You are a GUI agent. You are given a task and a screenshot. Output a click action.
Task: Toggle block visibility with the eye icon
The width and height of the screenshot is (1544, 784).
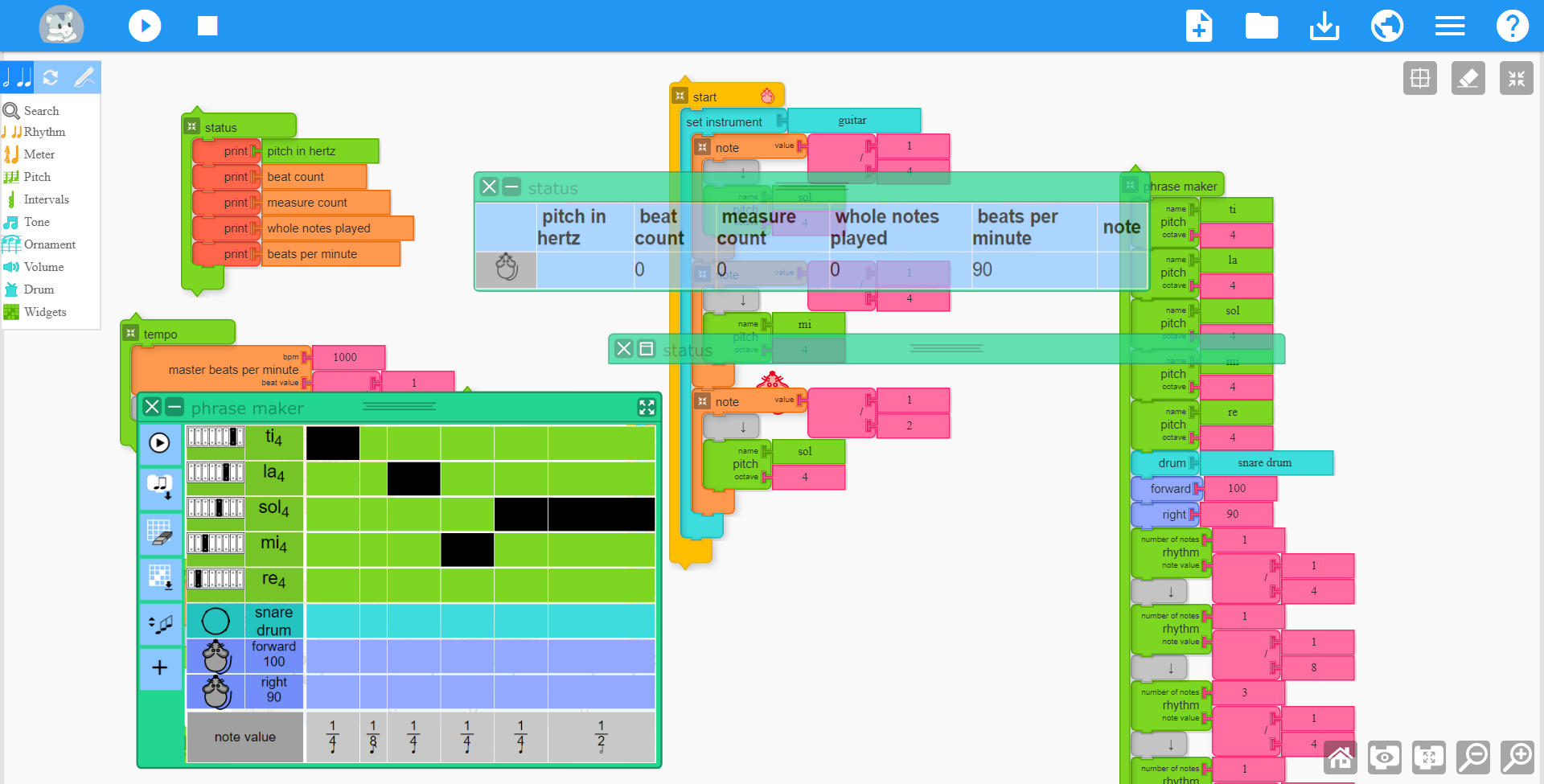pos(1385,757)
